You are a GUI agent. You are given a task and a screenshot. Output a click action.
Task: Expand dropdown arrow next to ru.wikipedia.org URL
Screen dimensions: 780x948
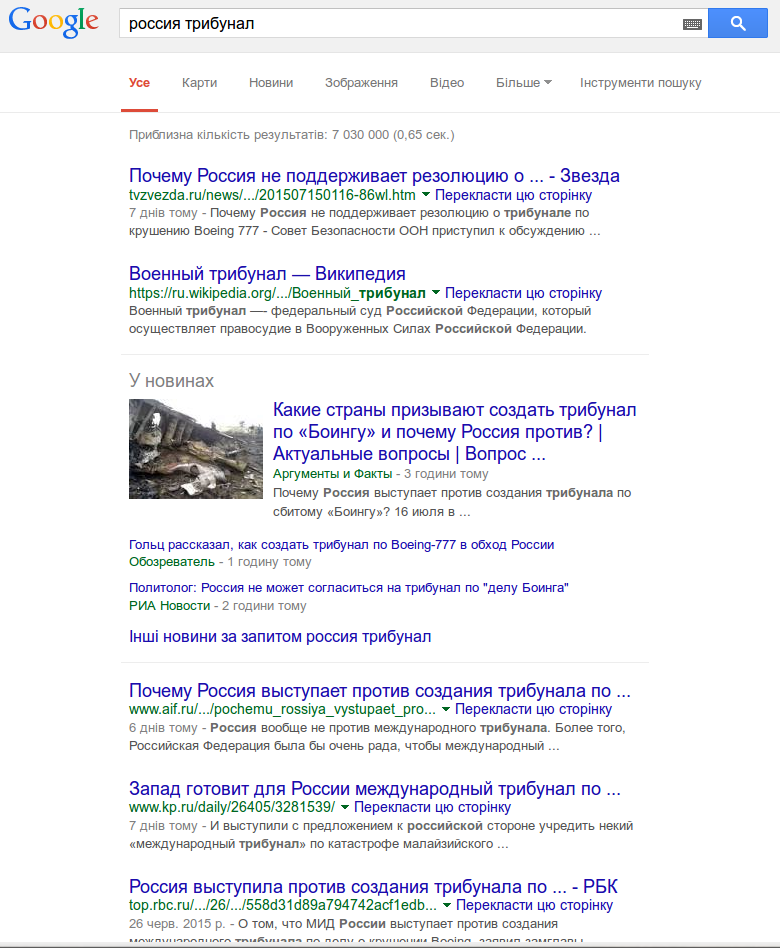click(435, 293)
